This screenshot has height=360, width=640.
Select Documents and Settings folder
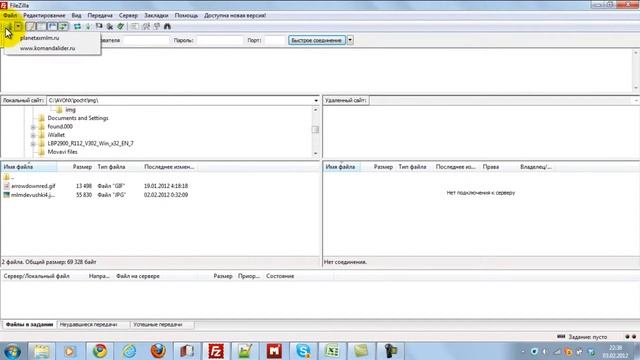click(x=78, y=118)
